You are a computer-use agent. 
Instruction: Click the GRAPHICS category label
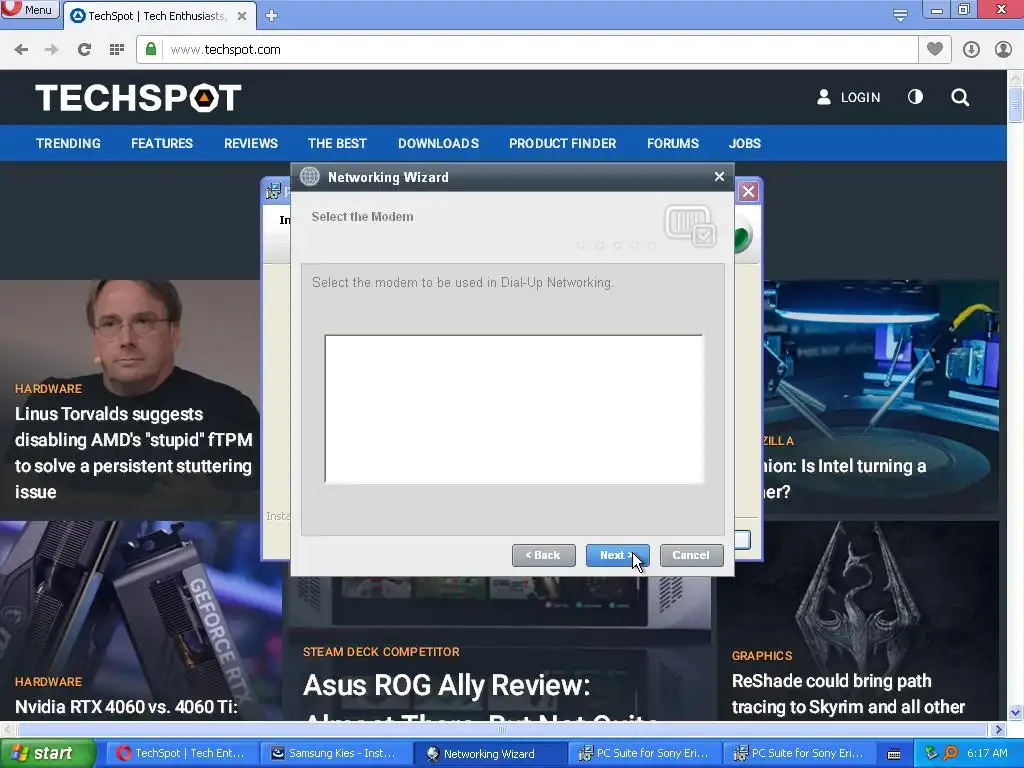pos(762,656)
